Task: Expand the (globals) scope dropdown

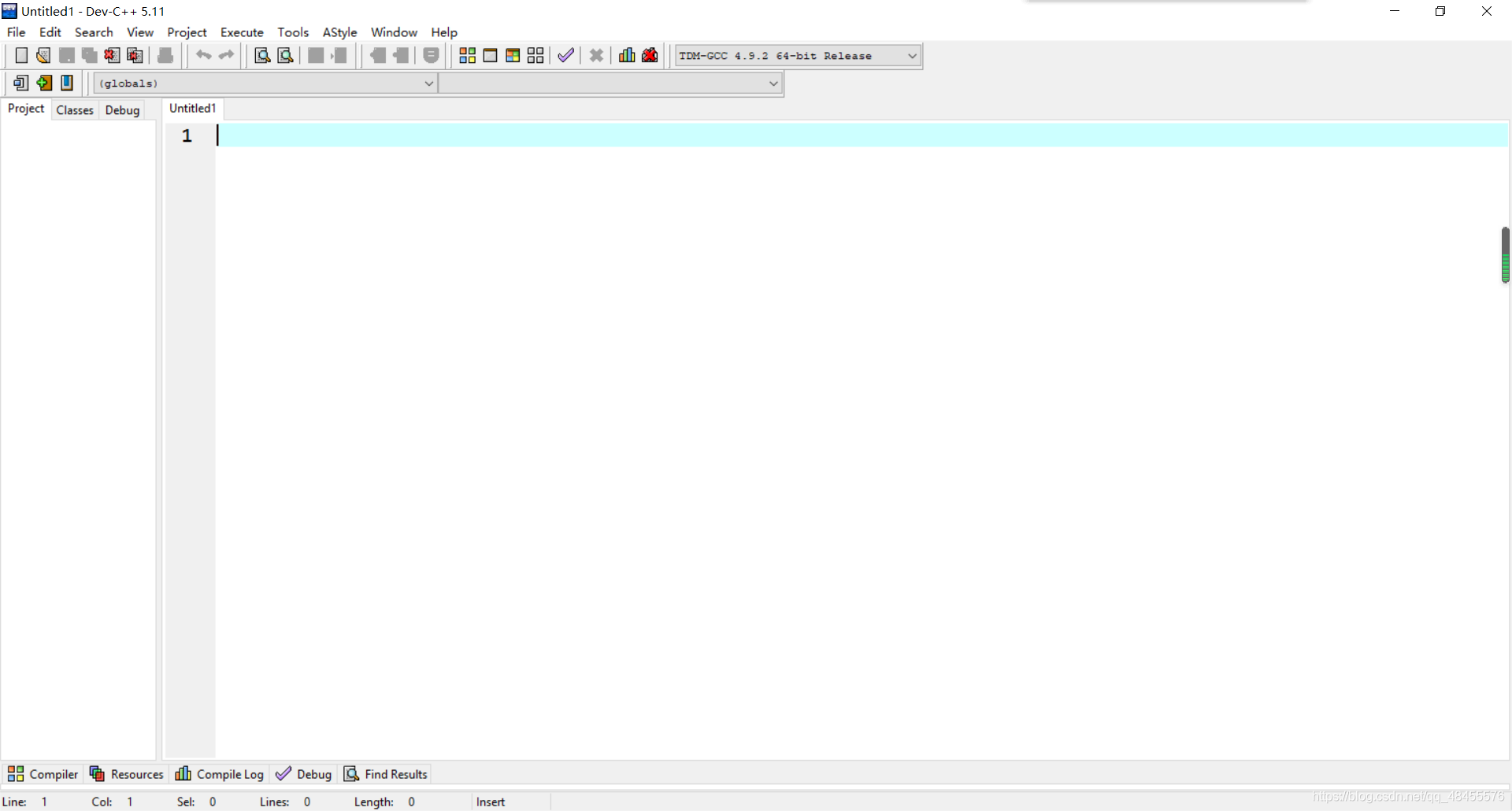Action: pyautogui.click(x=265, y=83)
